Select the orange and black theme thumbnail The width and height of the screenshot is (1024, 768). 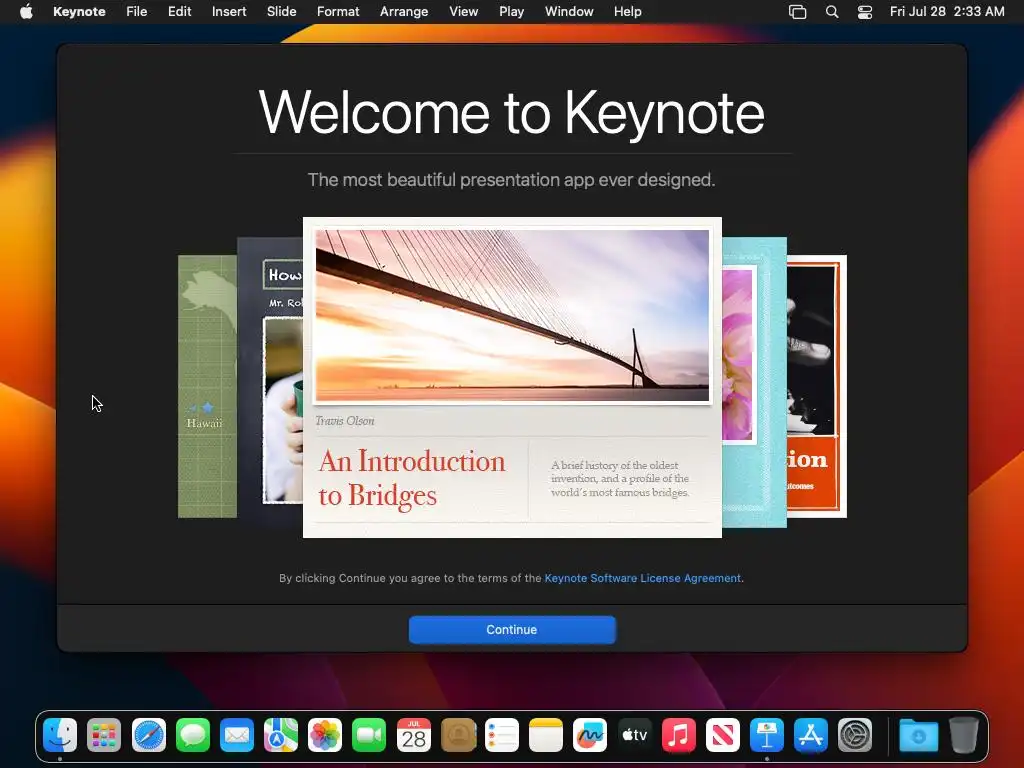(x=817, y=387)
